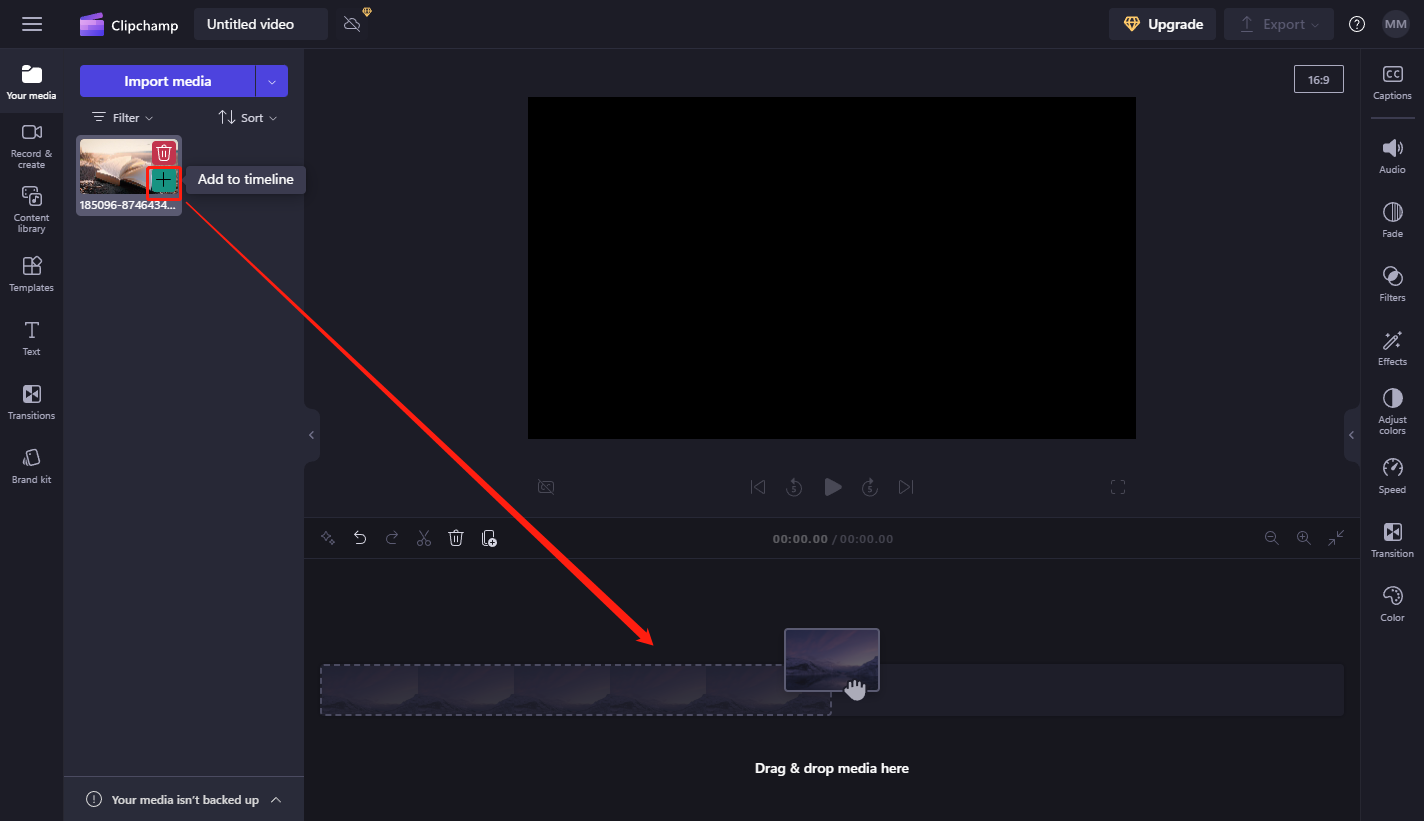The width and height of the screenshot is (1424, 821).
Task: Open the Color panel
Action: click(x=1392, y=604)
